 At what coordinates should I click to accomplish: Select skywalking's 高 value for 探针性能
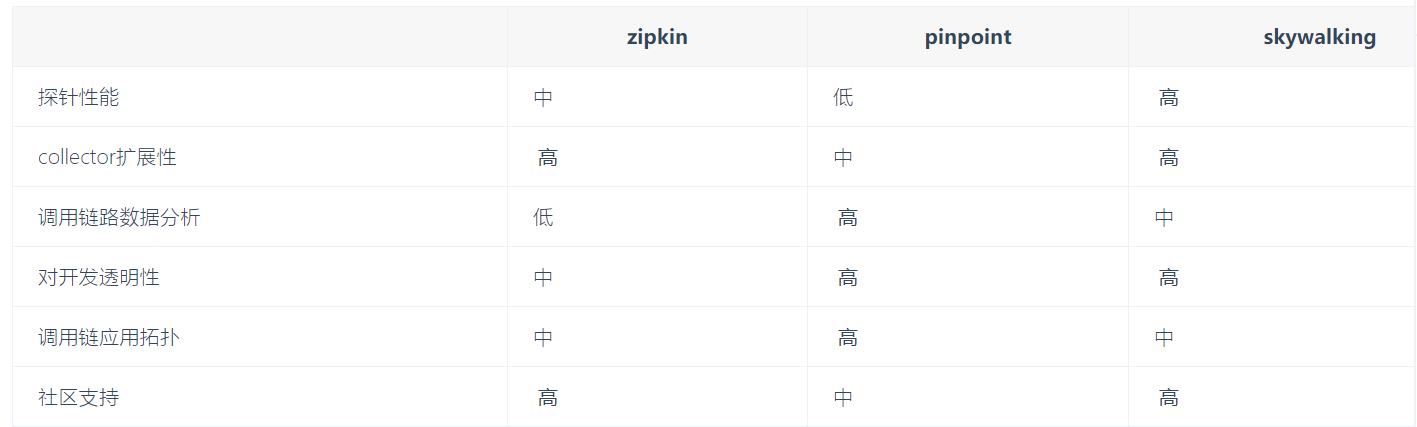click(1168, 97)
